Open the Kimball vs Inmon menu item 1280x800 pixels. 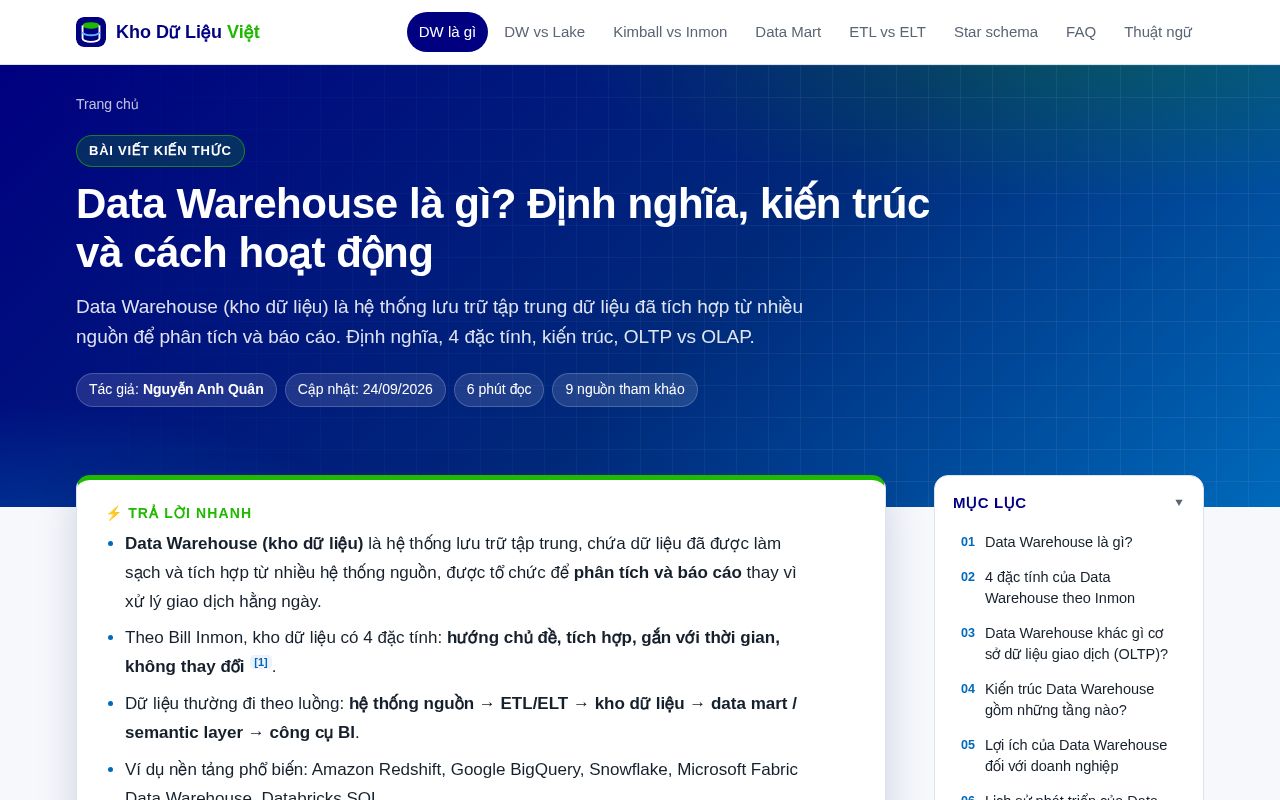point(670,32)
